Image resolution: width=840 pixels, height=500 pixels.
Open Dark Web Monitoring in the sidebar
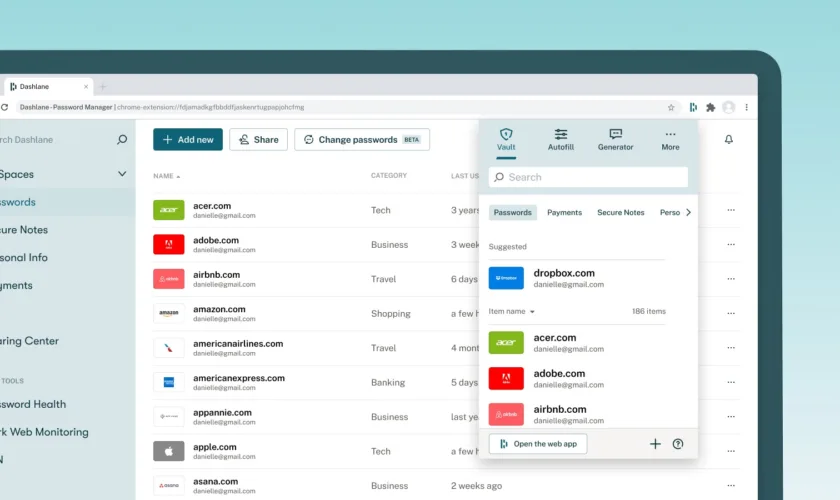pyautogui.click(x=44, y=432)
